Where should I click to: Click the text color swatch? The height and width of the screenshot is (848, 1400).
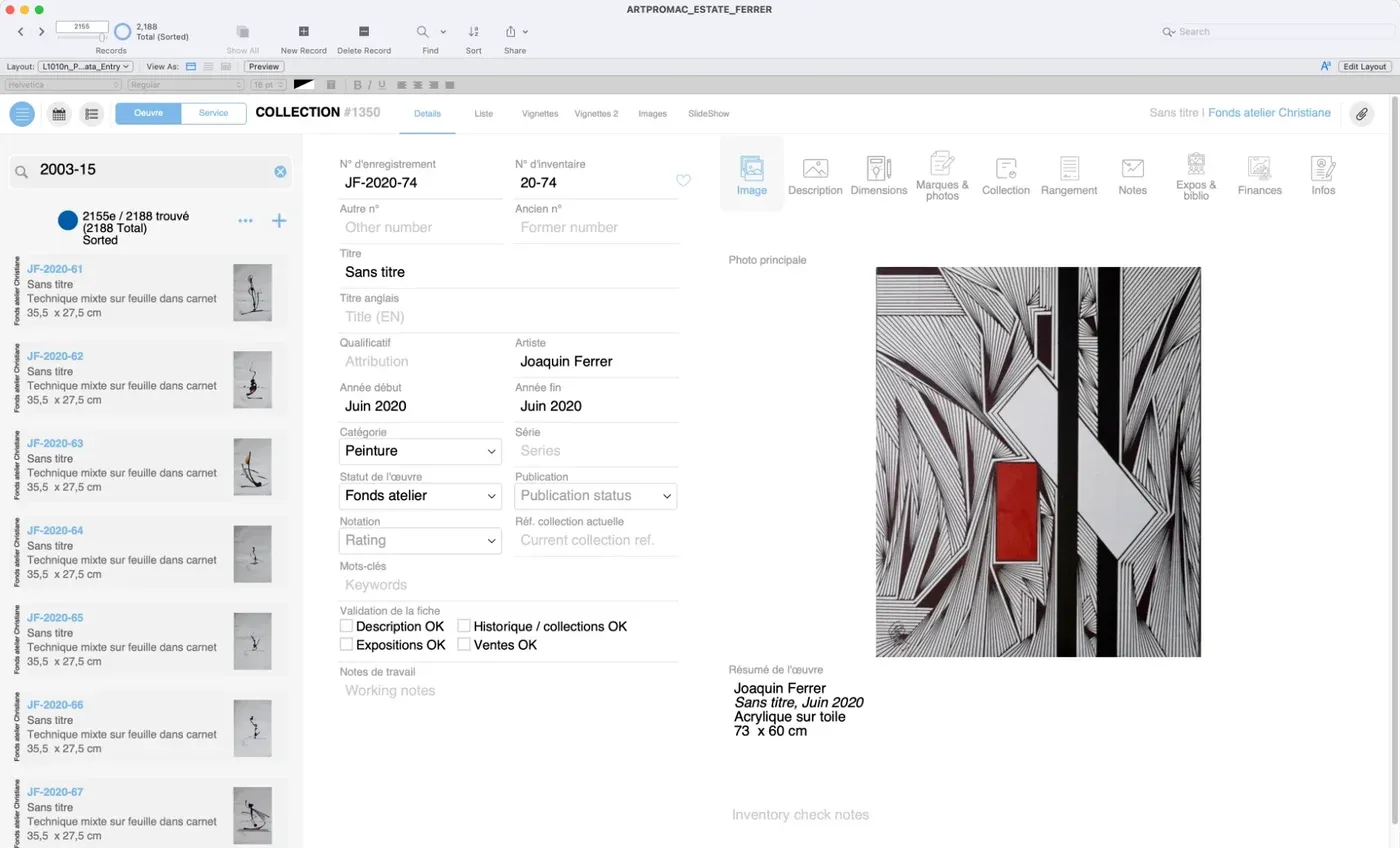[x=304, y=85]
